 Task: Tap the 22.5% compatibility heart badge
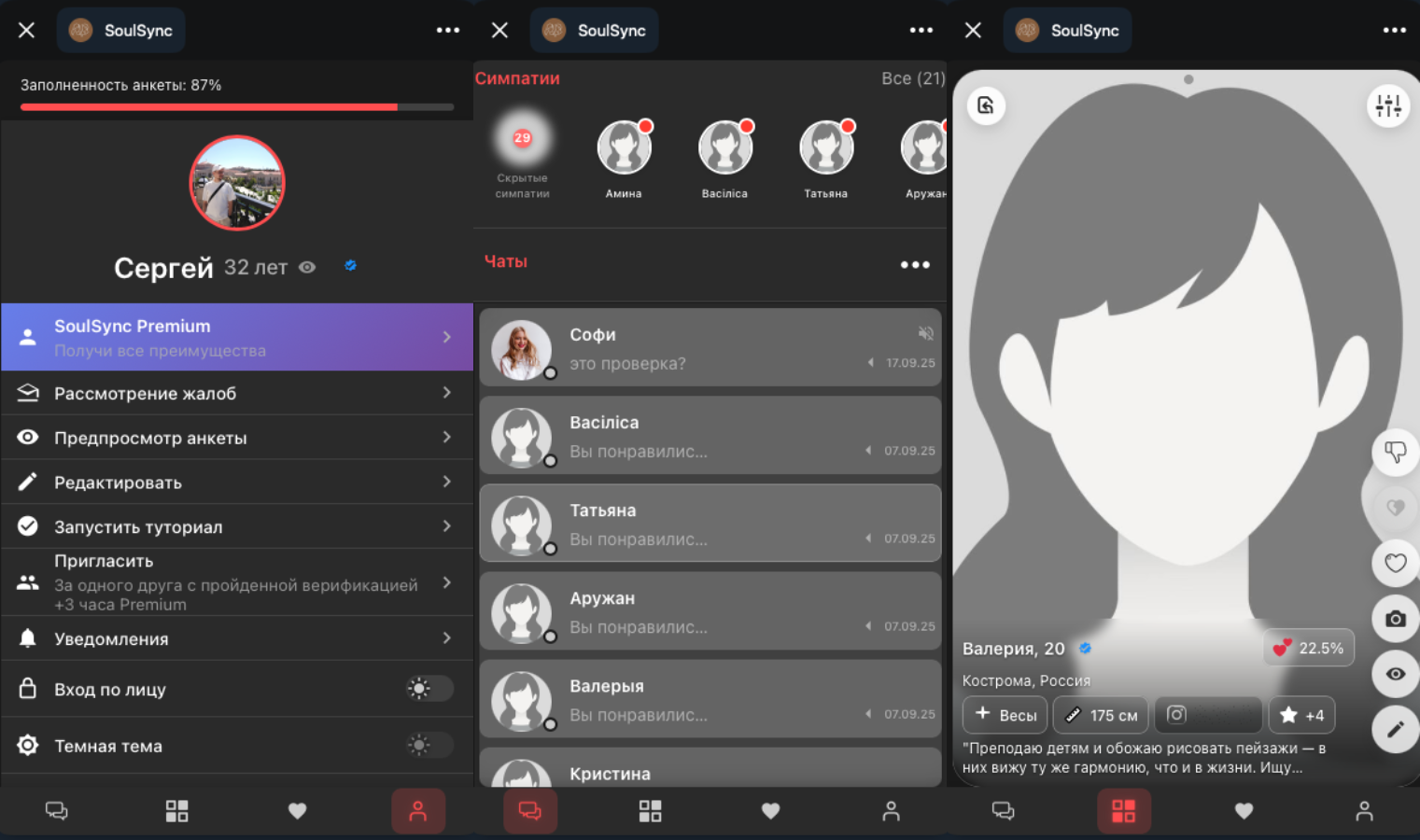point(1309,648)
